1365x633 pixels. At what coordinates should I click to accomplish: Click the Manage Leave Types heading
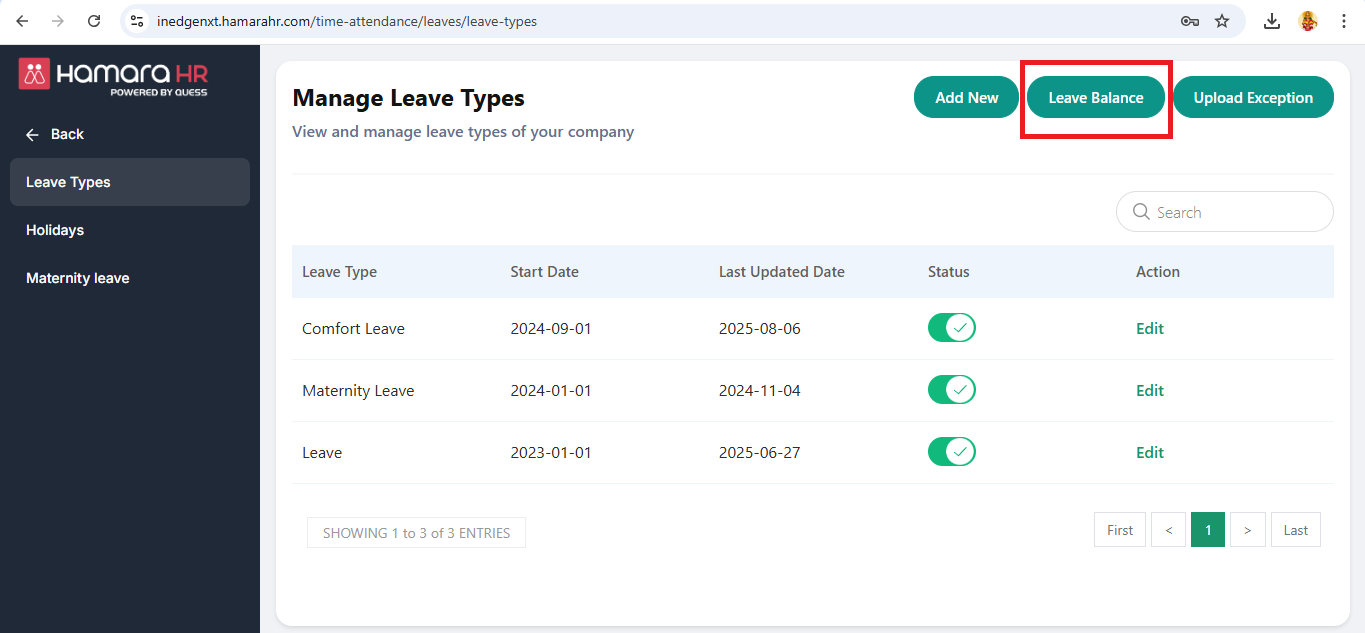point(408,98)
